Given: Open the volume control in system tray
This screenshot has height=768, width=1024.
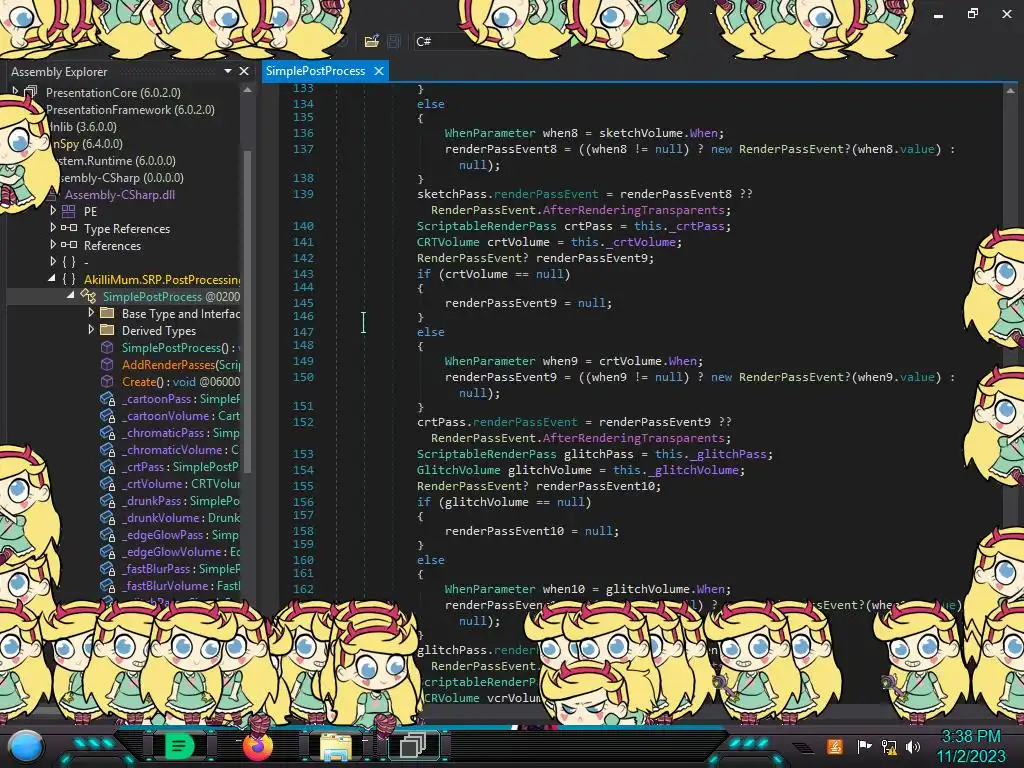Looking at the screenshot, I should pos(913,746).
